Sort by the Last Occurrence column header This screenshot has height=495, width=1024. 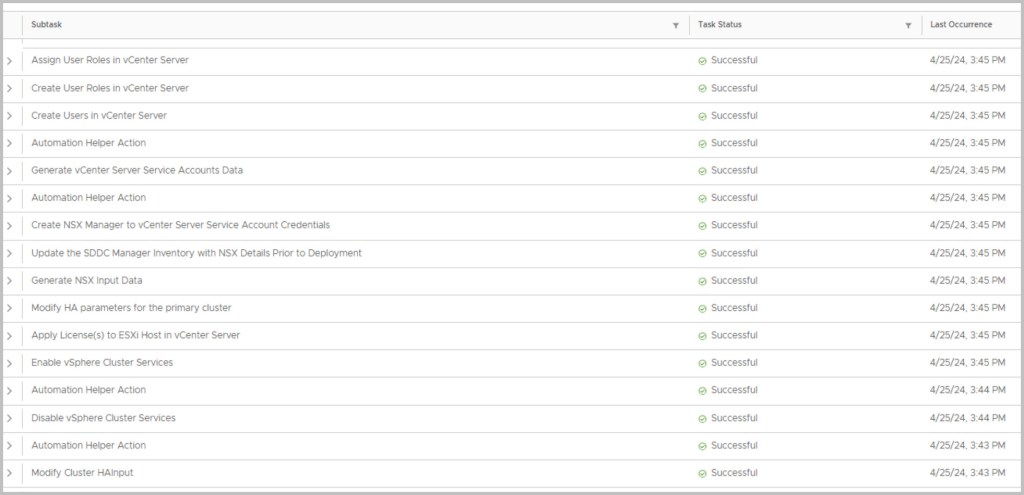point(960,25)
